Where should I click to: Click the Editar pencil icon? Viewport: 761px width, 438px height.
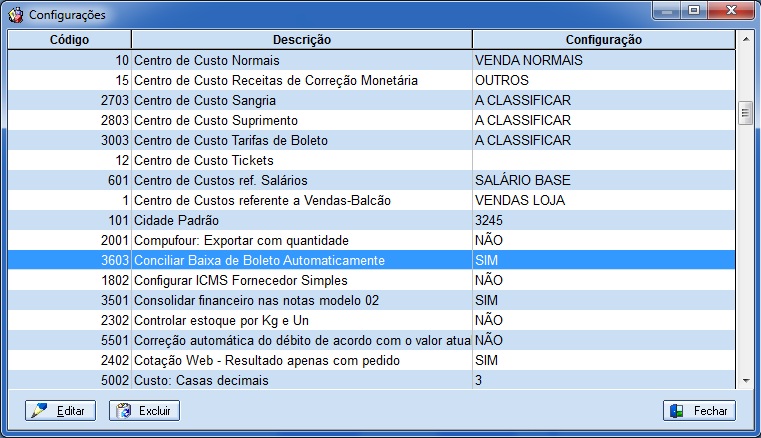tap(39, 410)
